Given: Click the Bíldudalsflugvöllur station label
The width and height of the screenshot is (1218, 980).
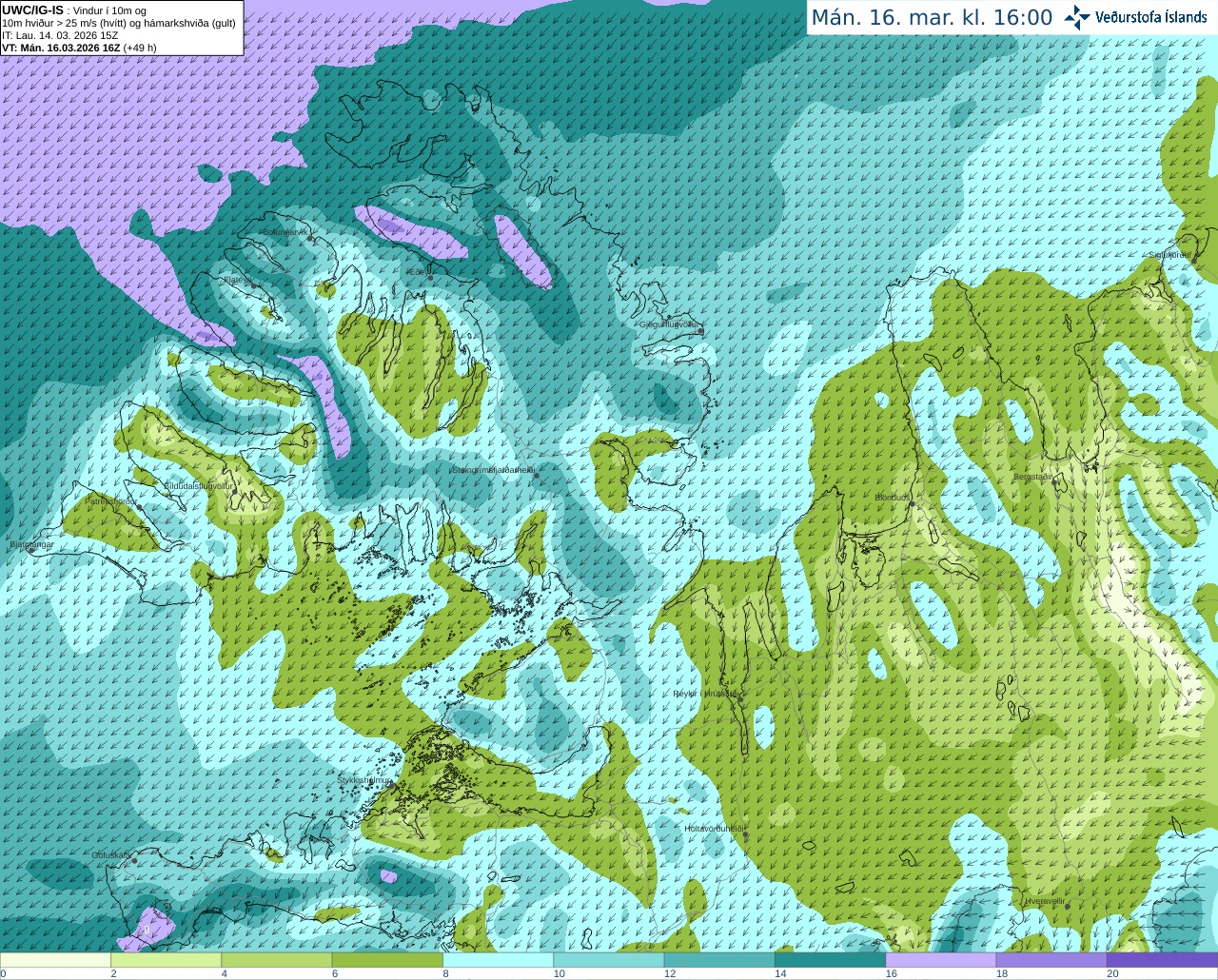Looking at the screenshot, I should click(198, 485).
